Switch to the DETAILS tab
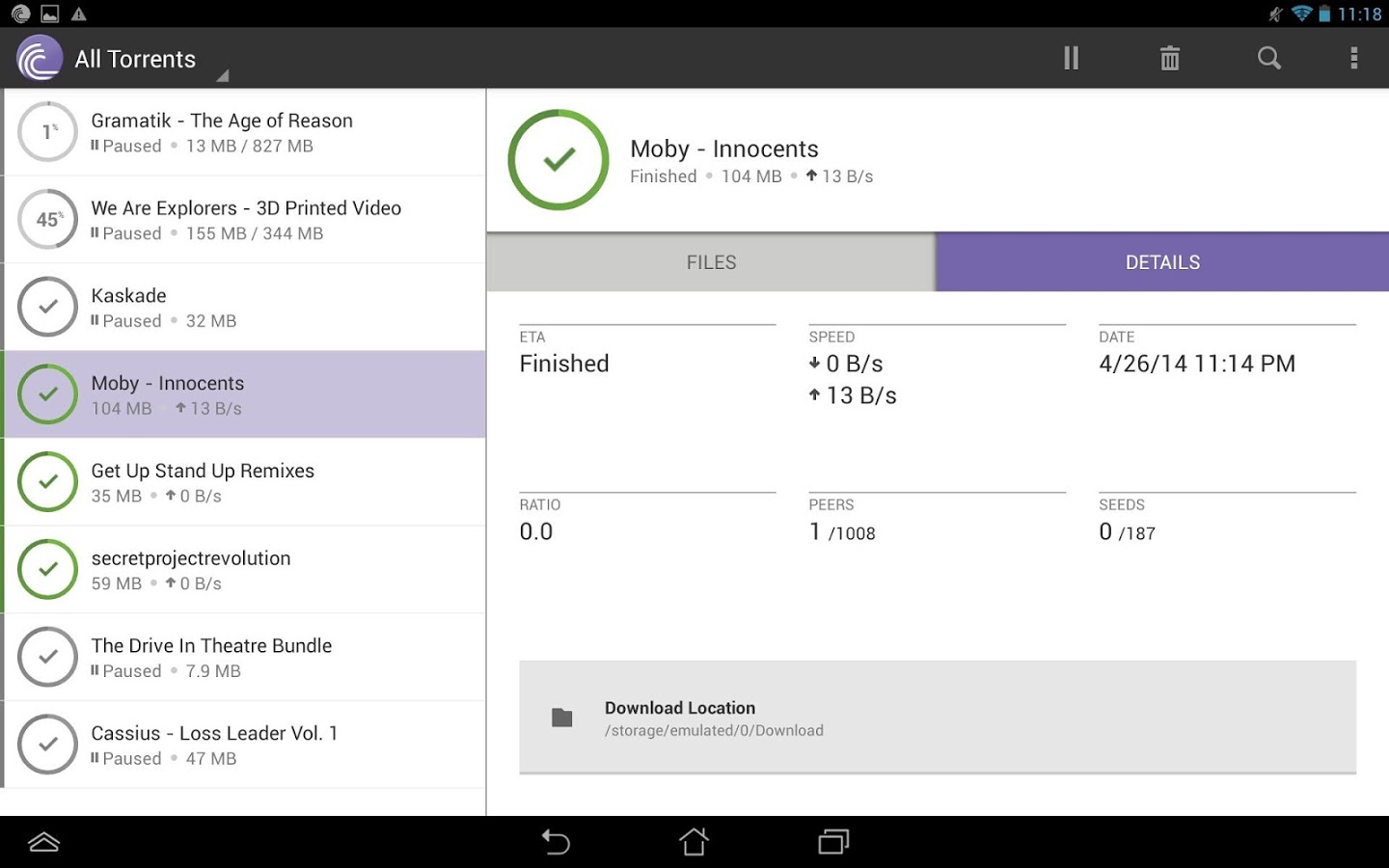The width and height of the screenshot is (1389, 868). pos(1162,262)
